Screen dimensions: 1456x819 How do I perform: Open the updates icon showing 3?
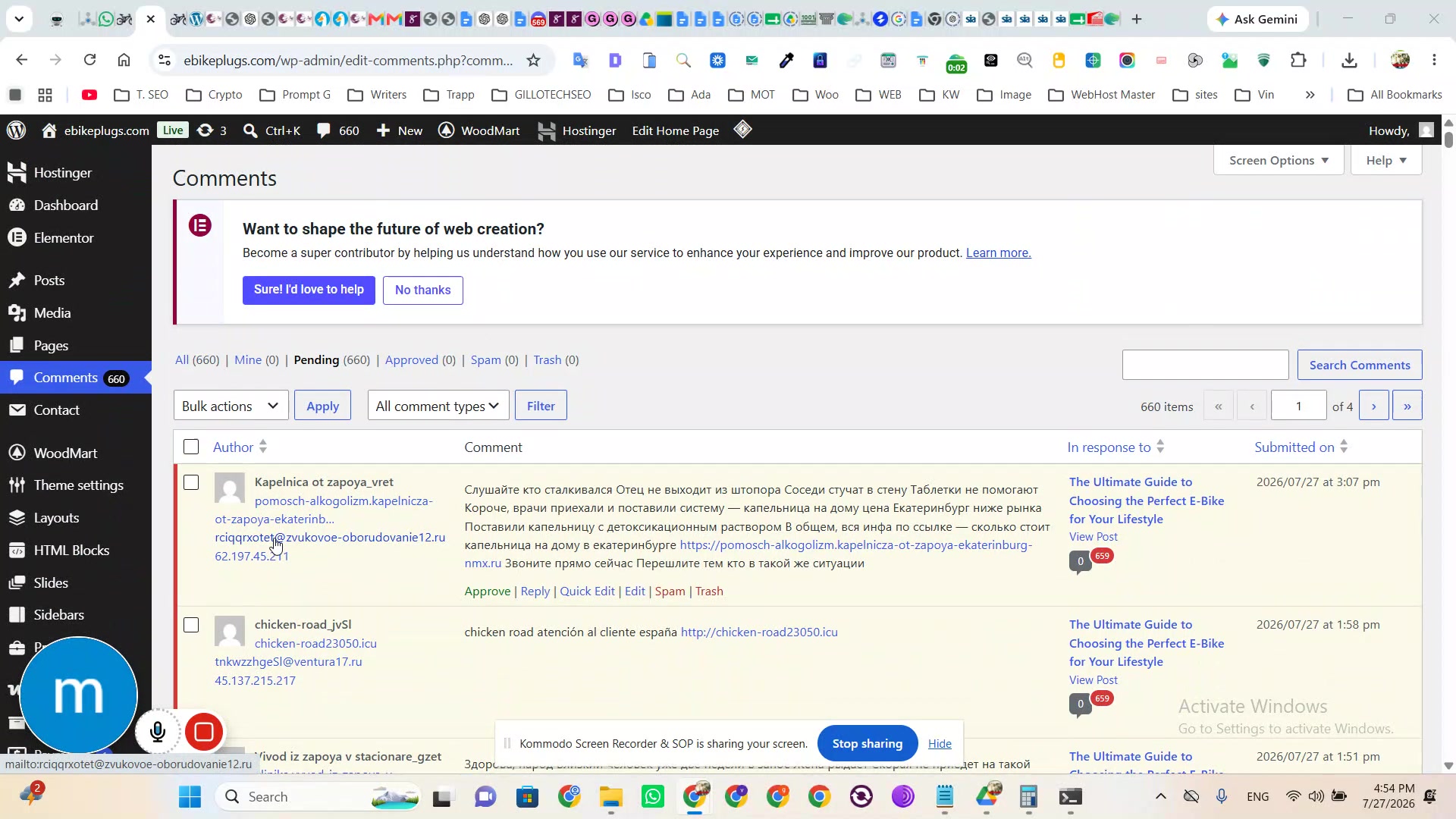[212, 130]
